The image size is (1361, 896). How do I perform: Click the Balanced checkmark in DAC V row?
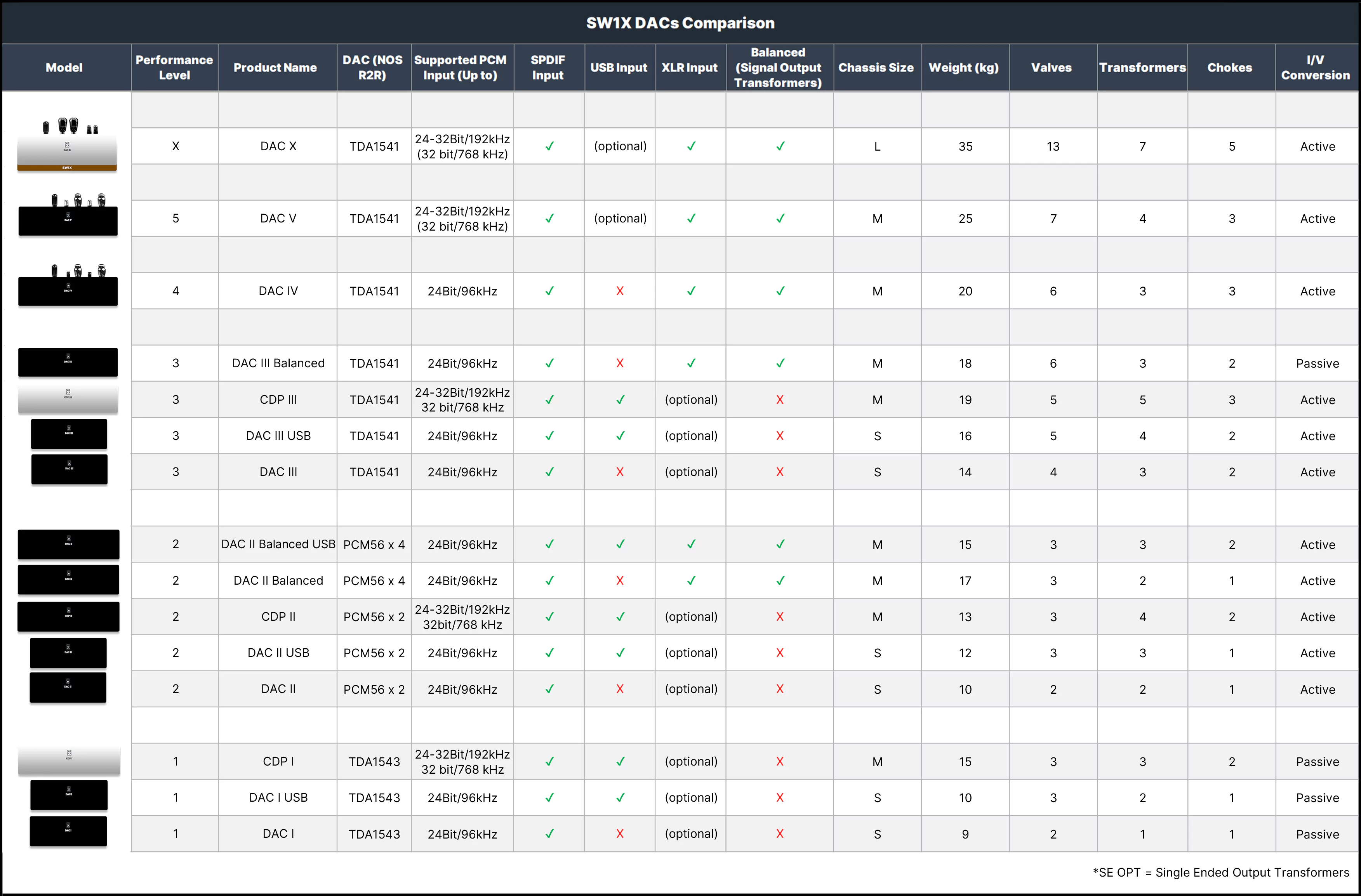780,219
